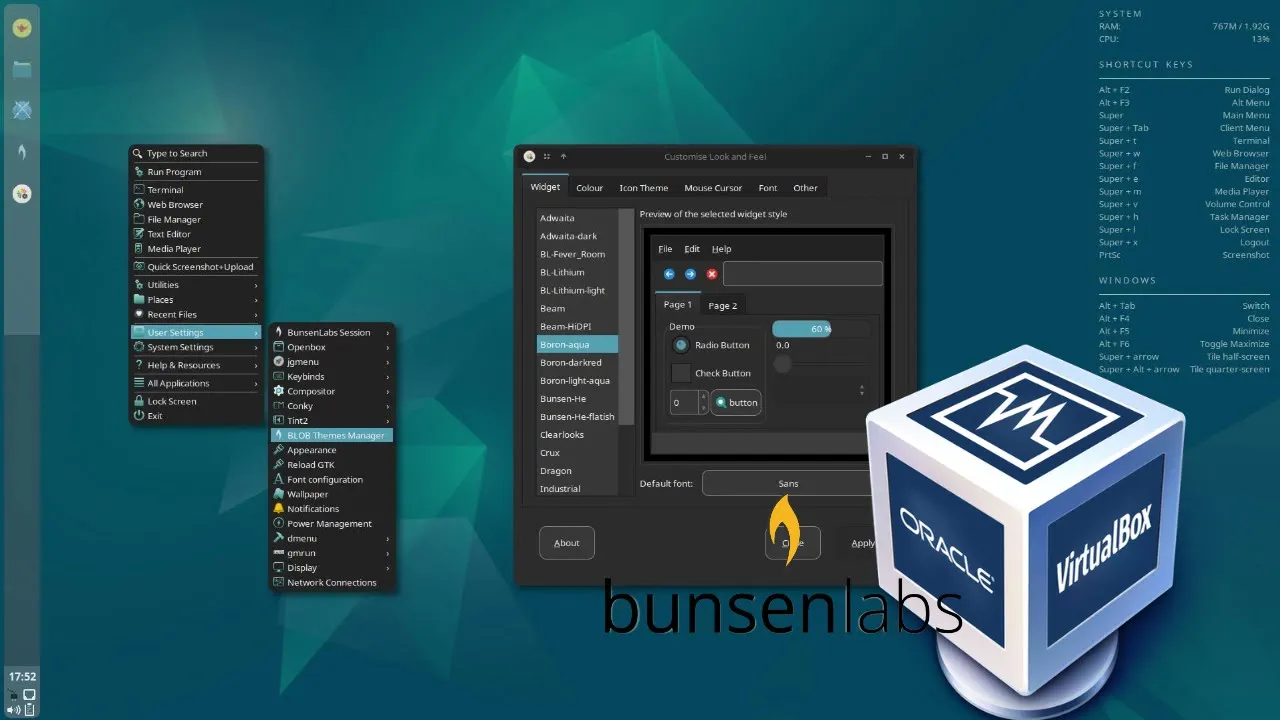This screenshot has width=1280, height=720.
Task: Open Notifications bell entry in submenu
Action: pos(332,509)
